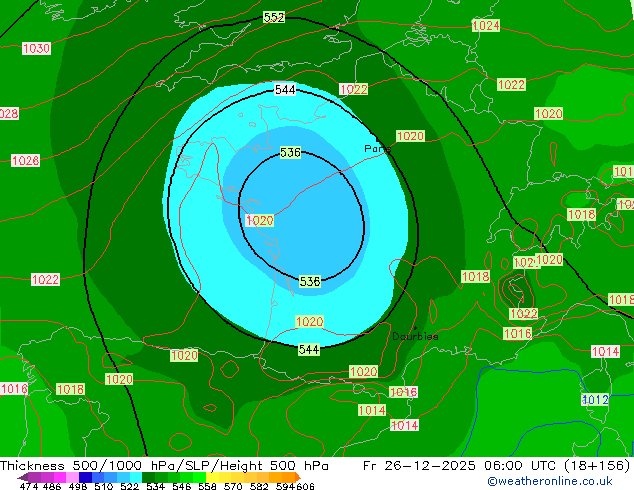Click the 546 legend value

point(181,486)
